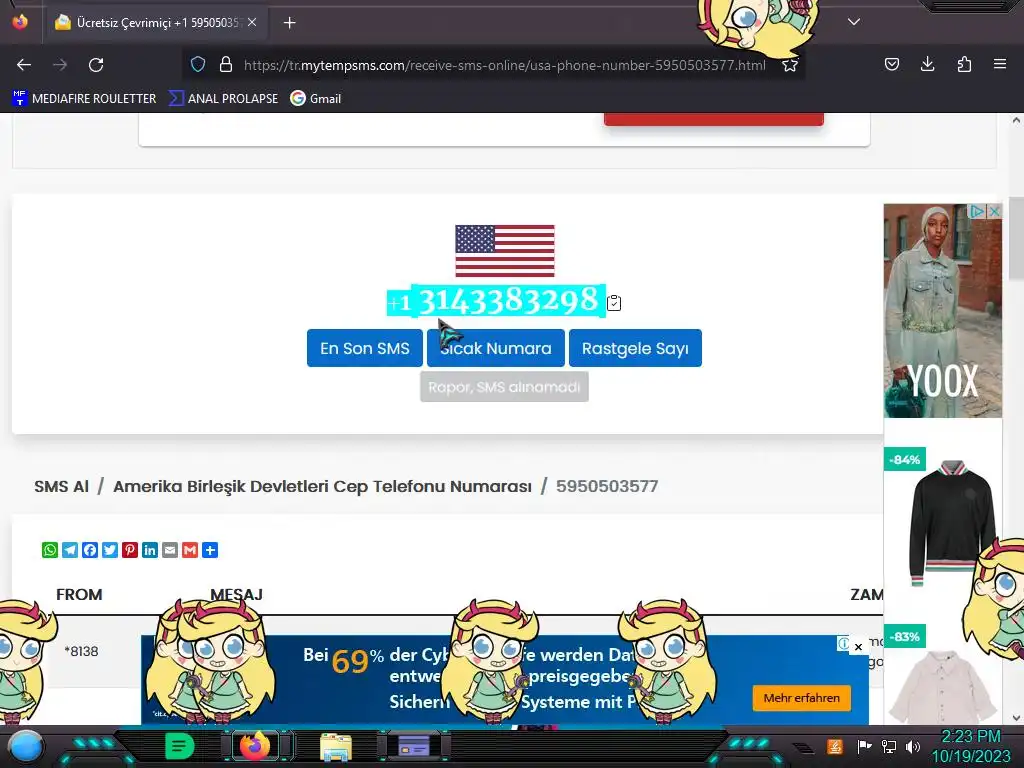Open the SMS Al breadcrumb link
Image resolution: width=1024 pixels, height=768 pixels.
(61, 487)
